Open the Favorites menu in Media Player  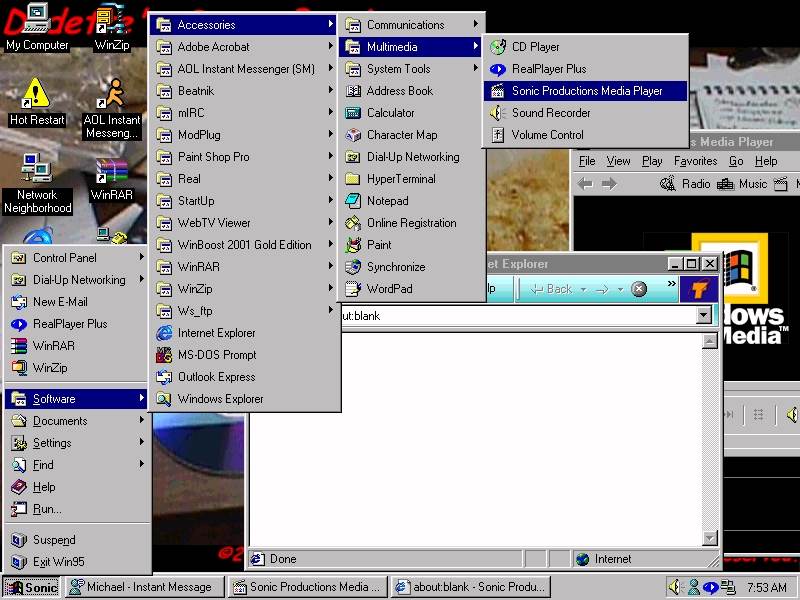(695, 161)
